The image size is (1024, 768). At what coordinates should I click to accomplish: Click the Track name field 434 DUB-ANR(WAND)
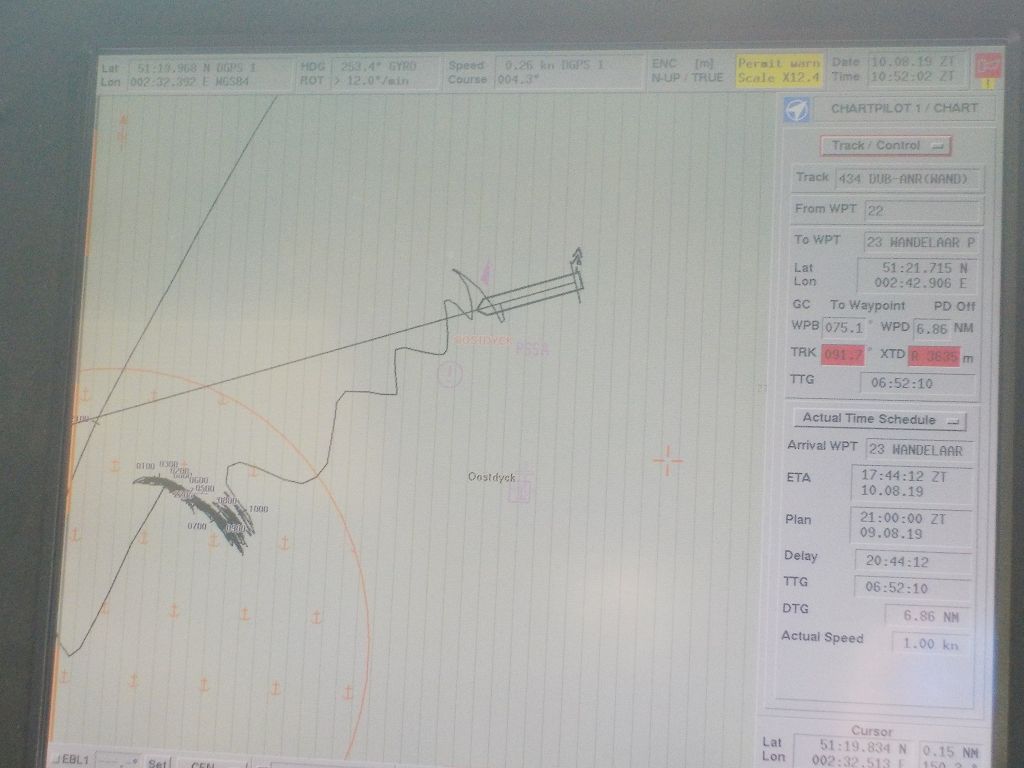[907, 179]
